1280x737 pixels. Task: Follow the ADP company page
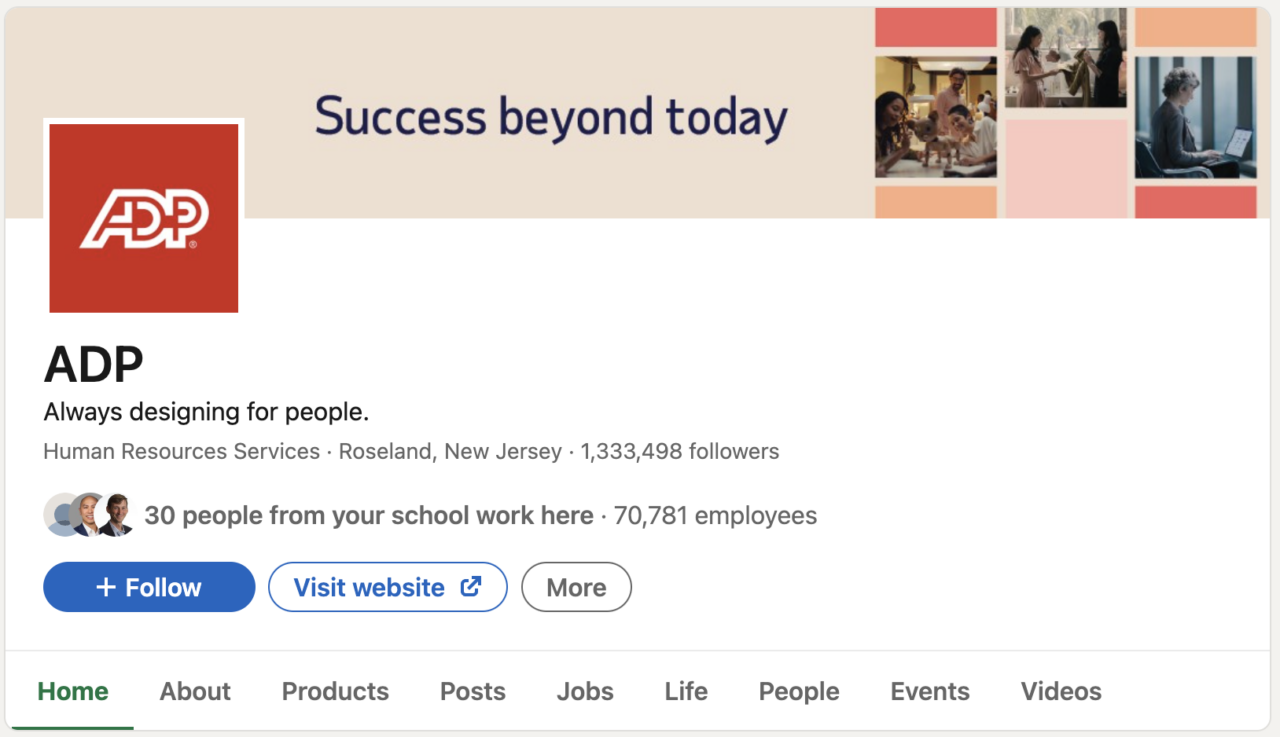coord(149,587)
